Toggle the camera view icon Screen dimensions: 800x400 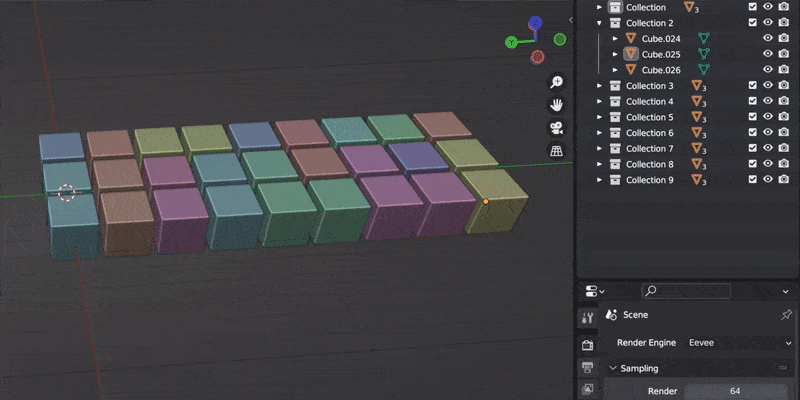557,128
